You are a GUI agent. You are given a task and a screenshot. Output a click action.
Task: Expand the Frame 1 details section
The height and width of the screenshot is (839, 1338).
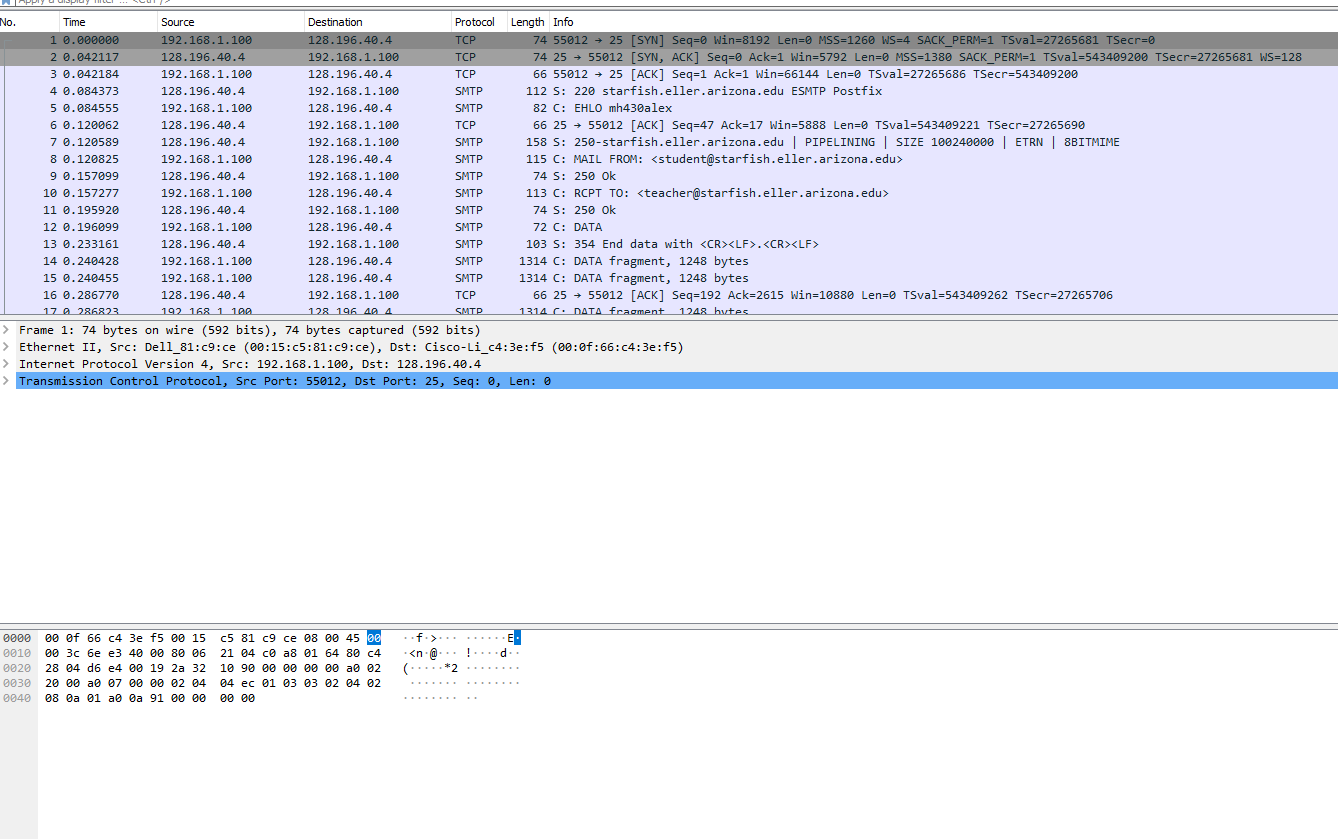coord(7,329)
